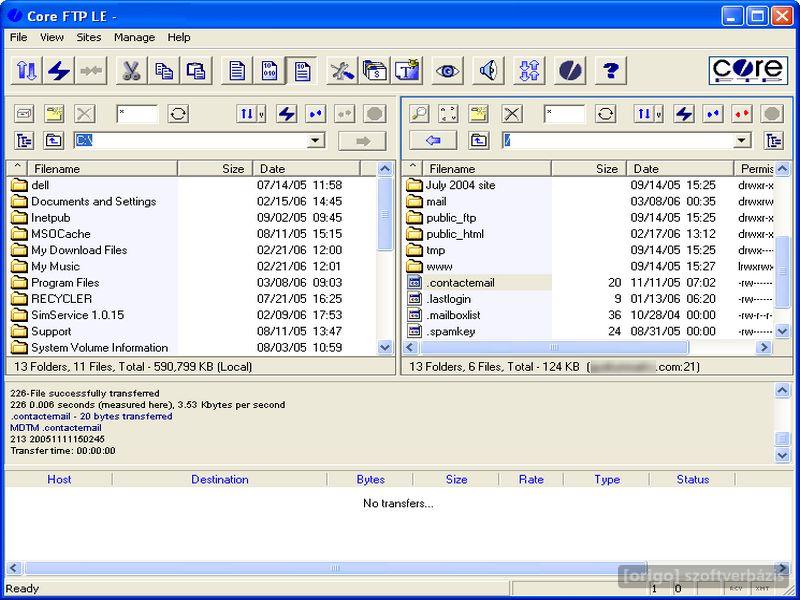The width and height of the screenshot is (800, 600).
Task: Open the View menu
Action: click(x=52, y=37)
